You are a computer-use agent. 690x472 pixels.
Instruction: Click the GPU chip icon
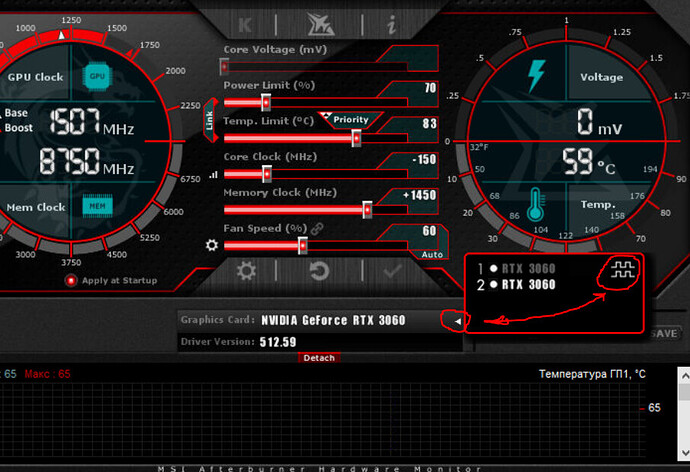(97, 76)
